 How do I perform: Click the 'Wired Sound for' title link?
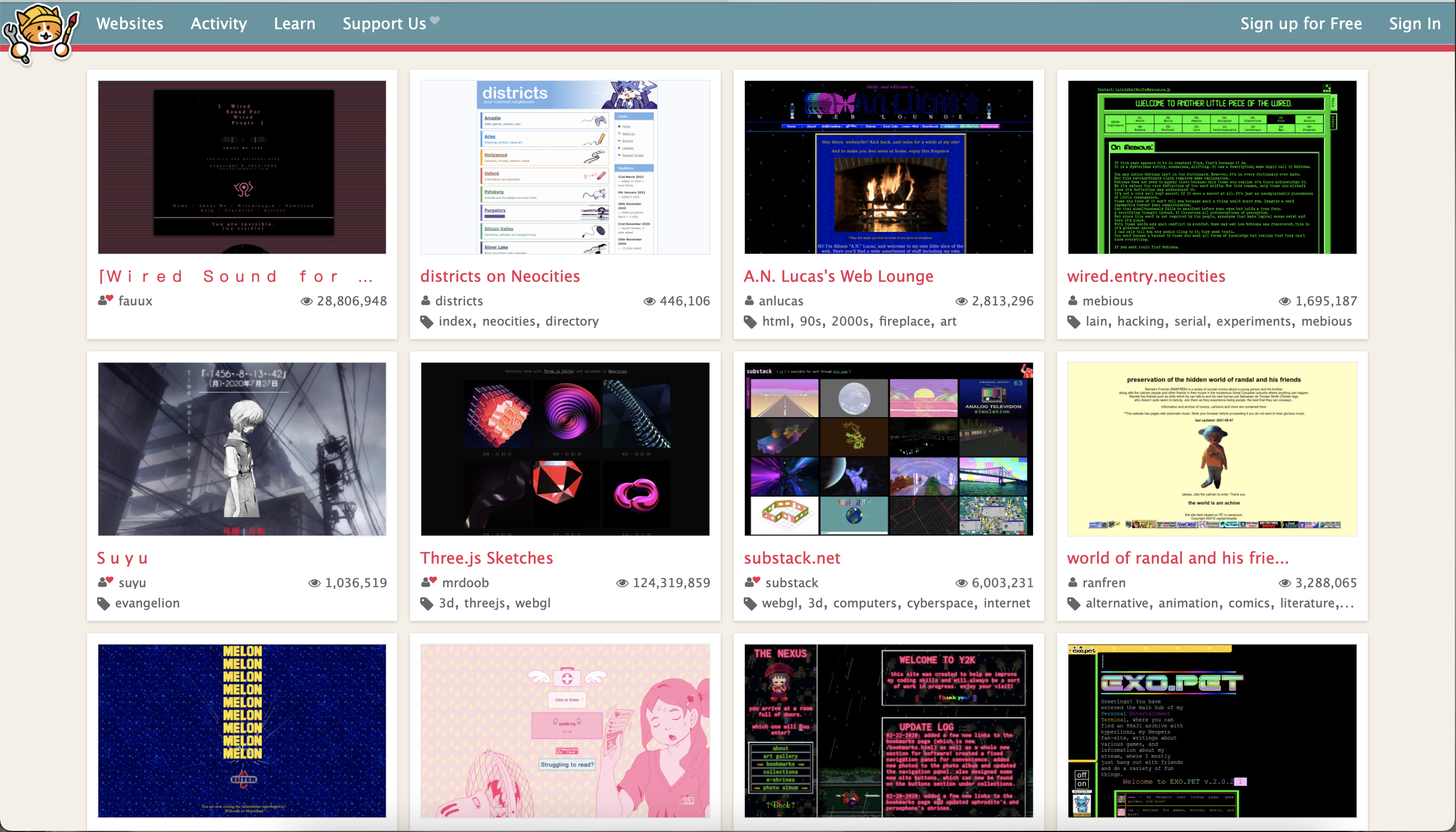(235, 277)
